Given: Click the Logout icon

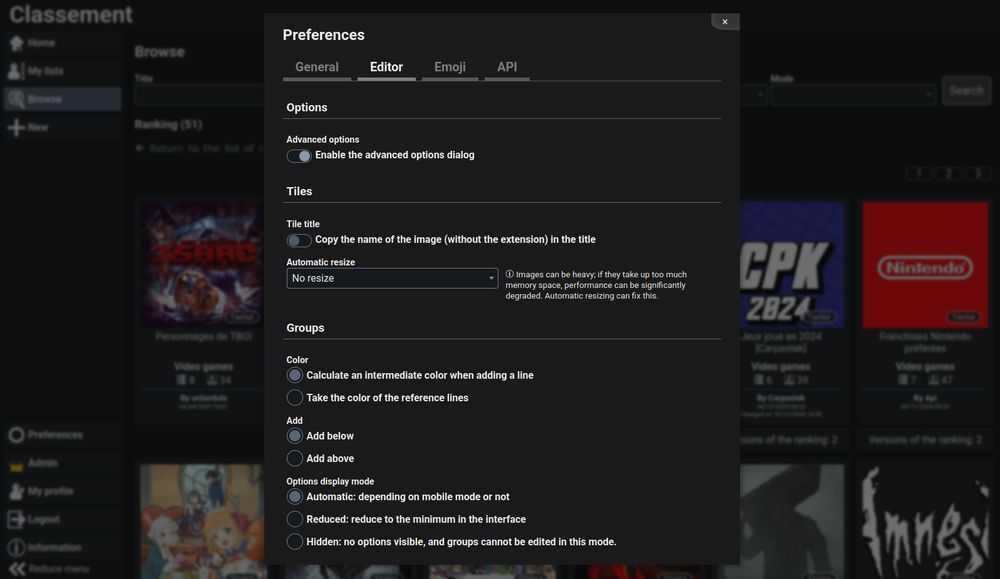Looking at the screenshot, I should coord(17,519).
